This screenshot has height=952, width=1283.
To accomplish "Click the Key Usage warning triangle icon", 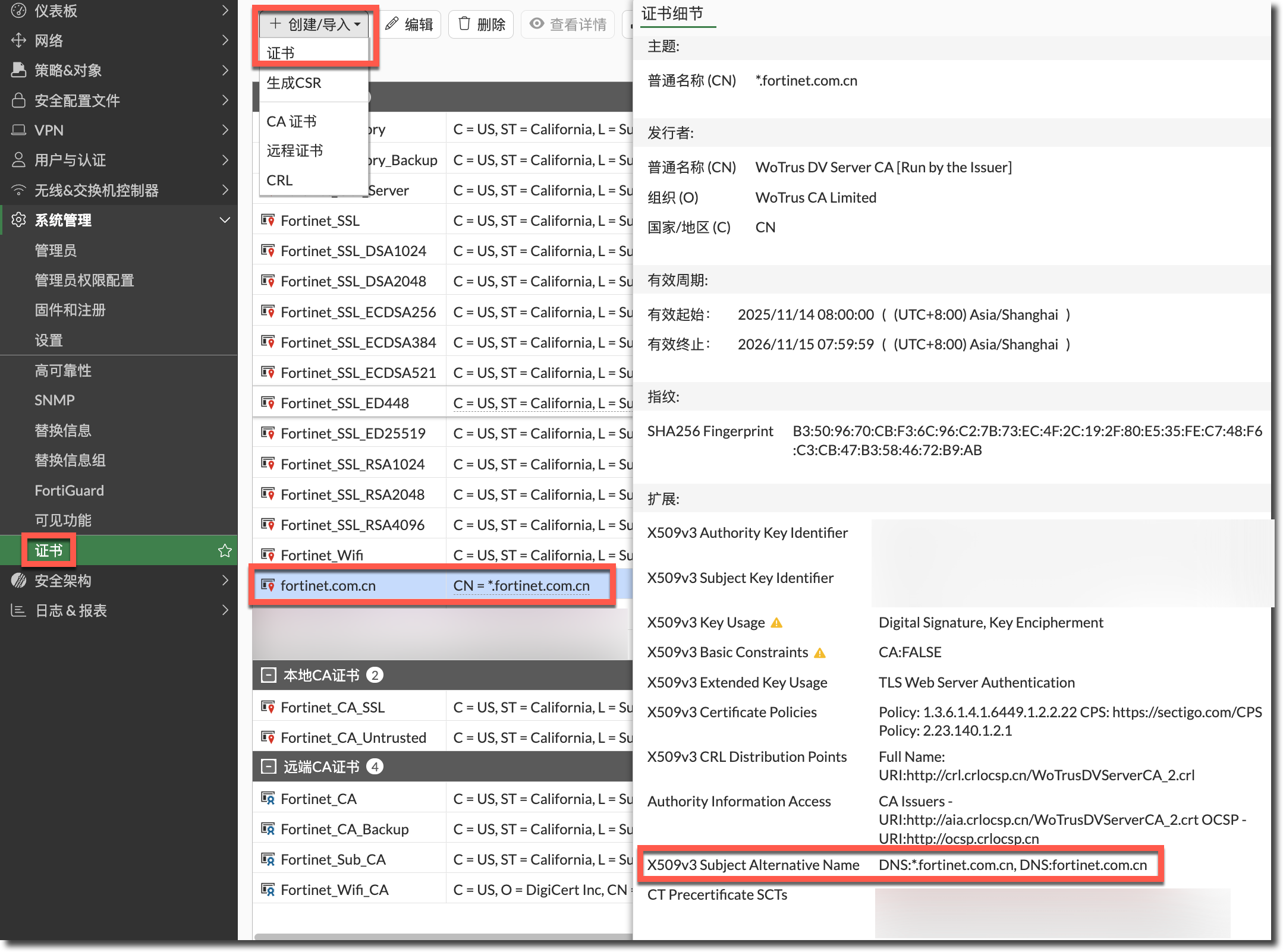I will point(776,623).
